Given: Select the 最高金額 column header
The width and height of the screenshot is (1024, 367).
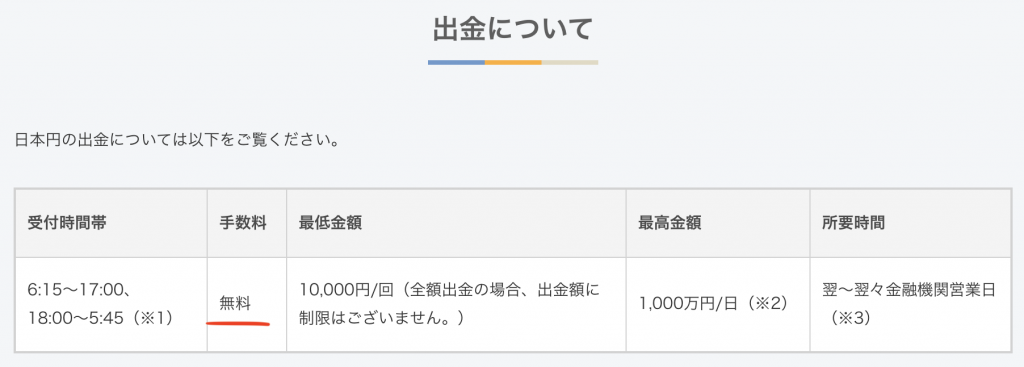Looking at the screenshot, I should tap(670, 223).
